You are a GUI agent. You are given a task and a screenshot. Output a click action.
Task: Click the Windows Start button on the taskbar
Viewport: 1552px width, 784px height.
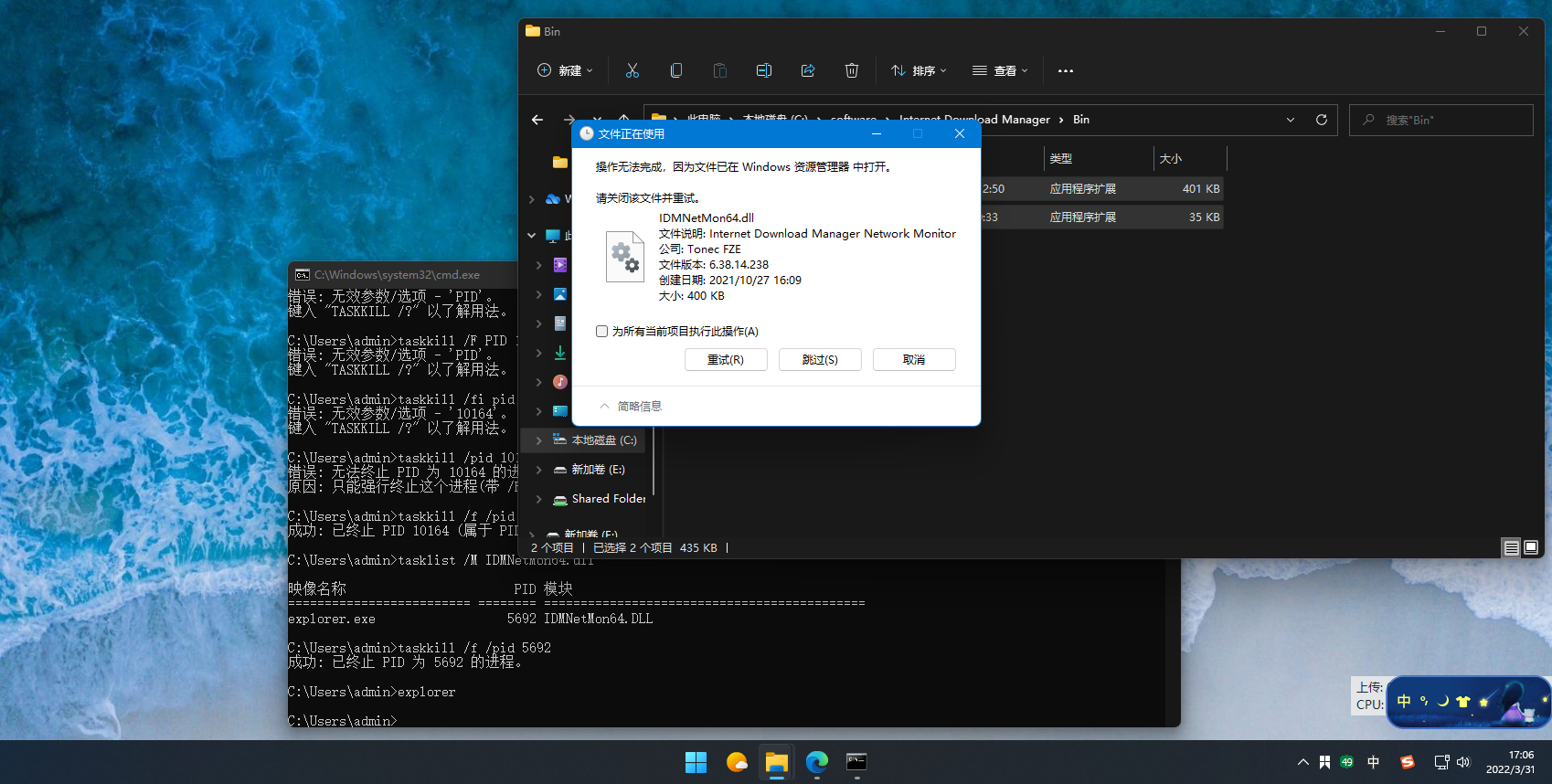point(696,762)
